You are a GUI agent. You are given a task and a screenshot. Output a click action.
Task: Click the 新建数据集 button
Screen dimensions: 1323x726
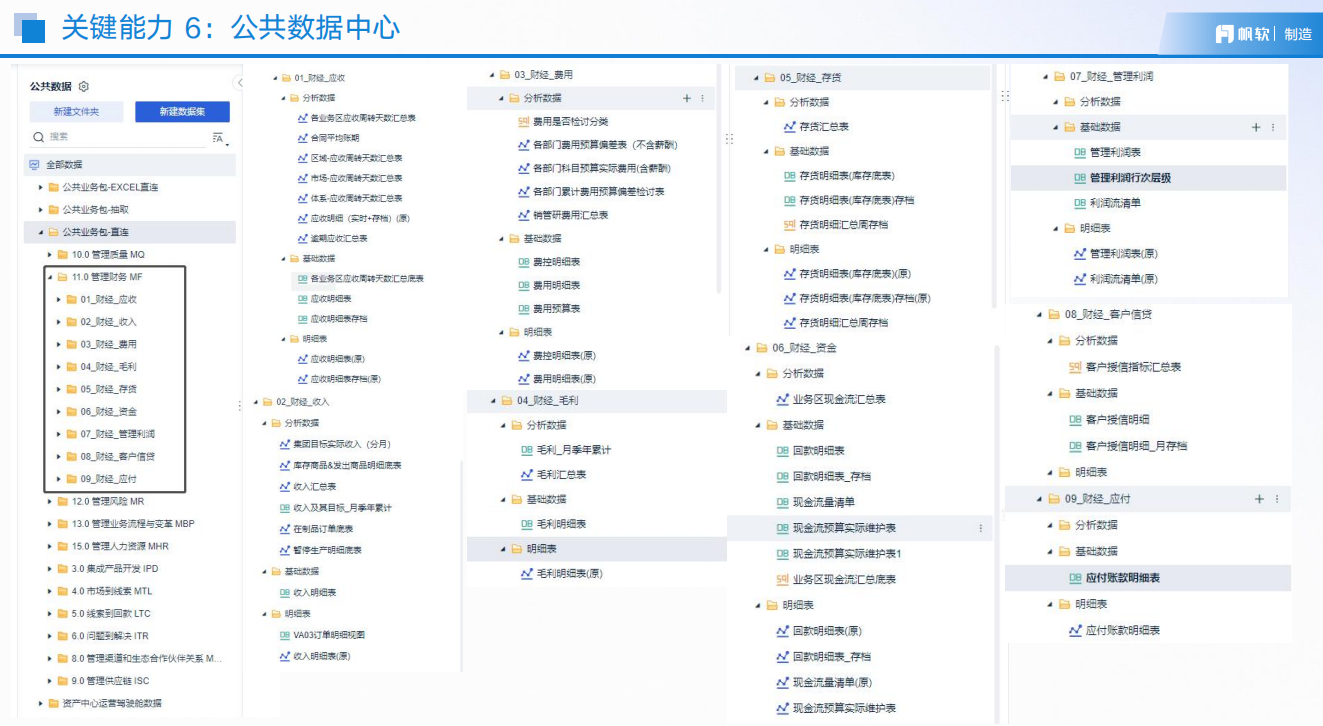(x=182, y=111)
